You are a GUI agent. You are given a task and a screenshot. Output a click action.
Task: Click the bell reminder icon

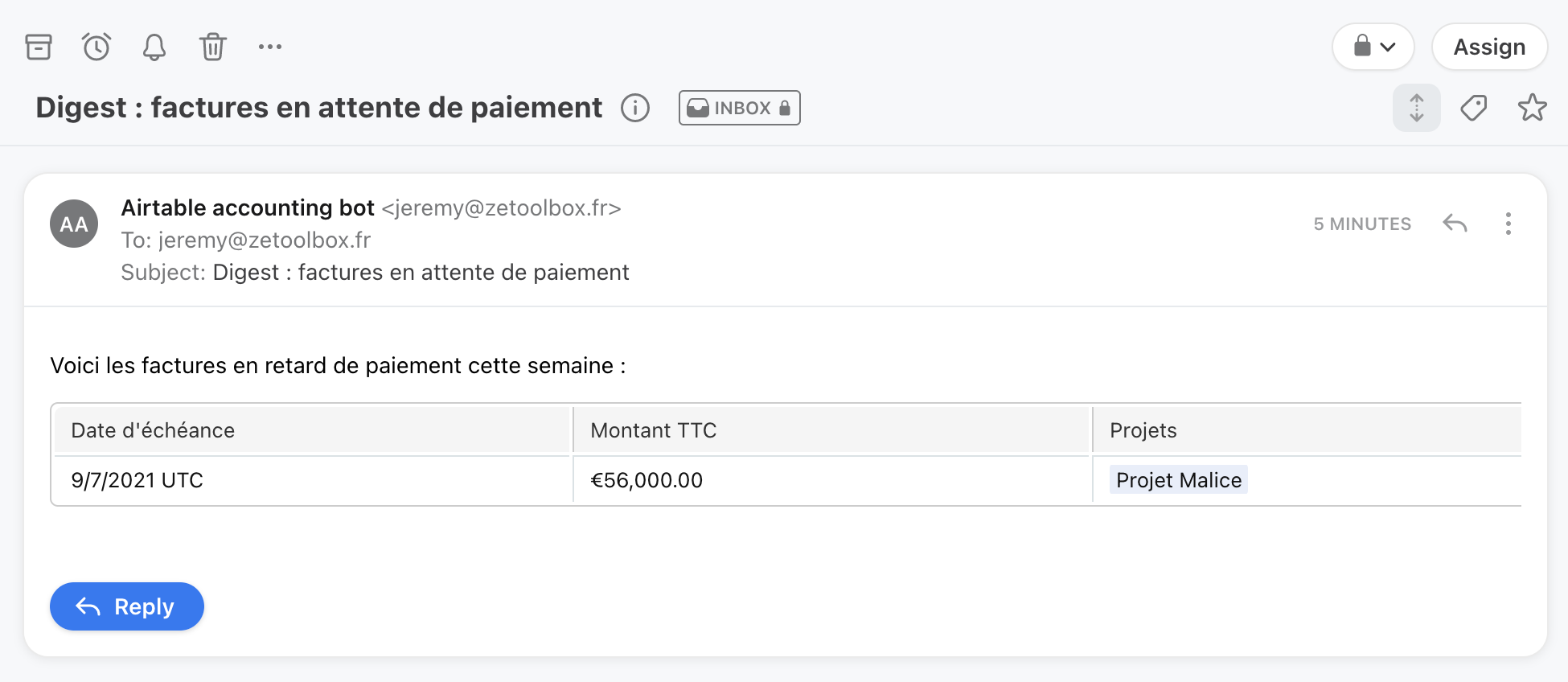coord(154,47)
